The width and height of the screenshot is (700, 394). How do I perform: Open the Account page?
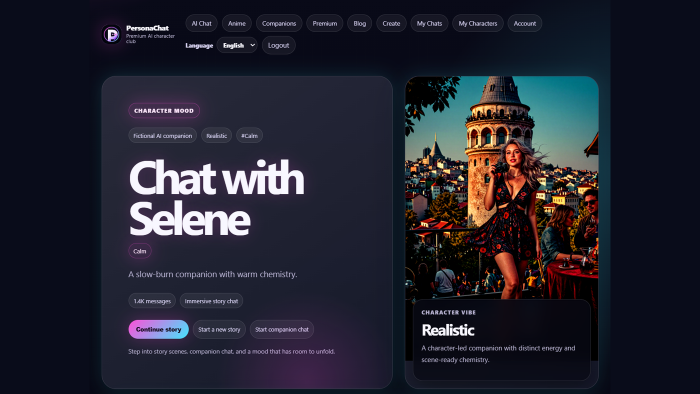pyautogui.click(x=525, y=23)
